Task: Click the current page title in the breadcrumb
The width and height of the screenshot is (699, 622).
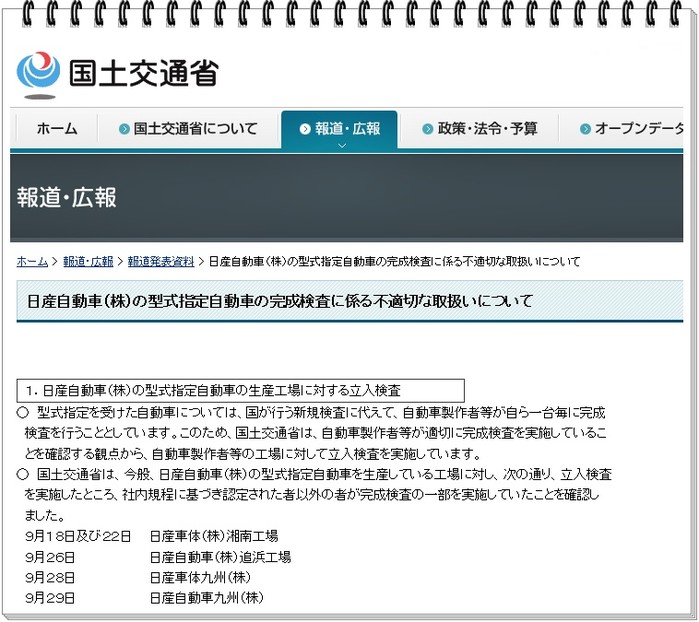Action: click(x=395, y=261)
